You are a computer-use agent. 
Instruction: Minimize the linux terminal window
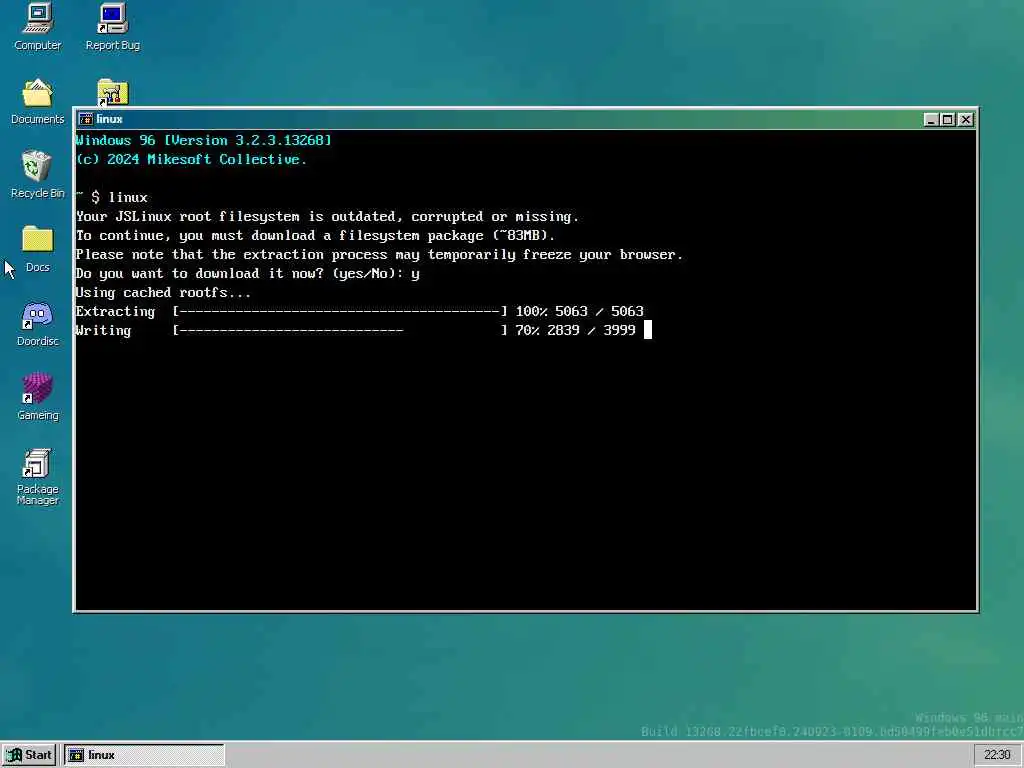[931, 120]
